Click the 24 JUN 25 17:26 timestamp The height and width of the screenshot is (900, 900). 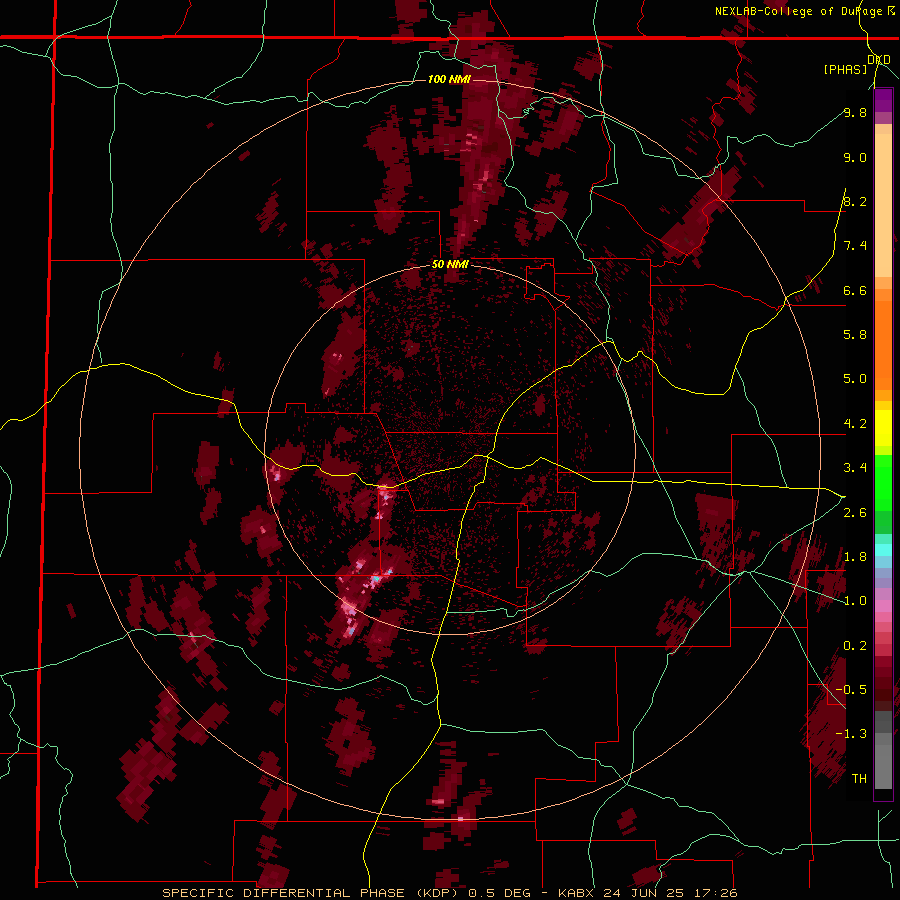click(671, 893)
